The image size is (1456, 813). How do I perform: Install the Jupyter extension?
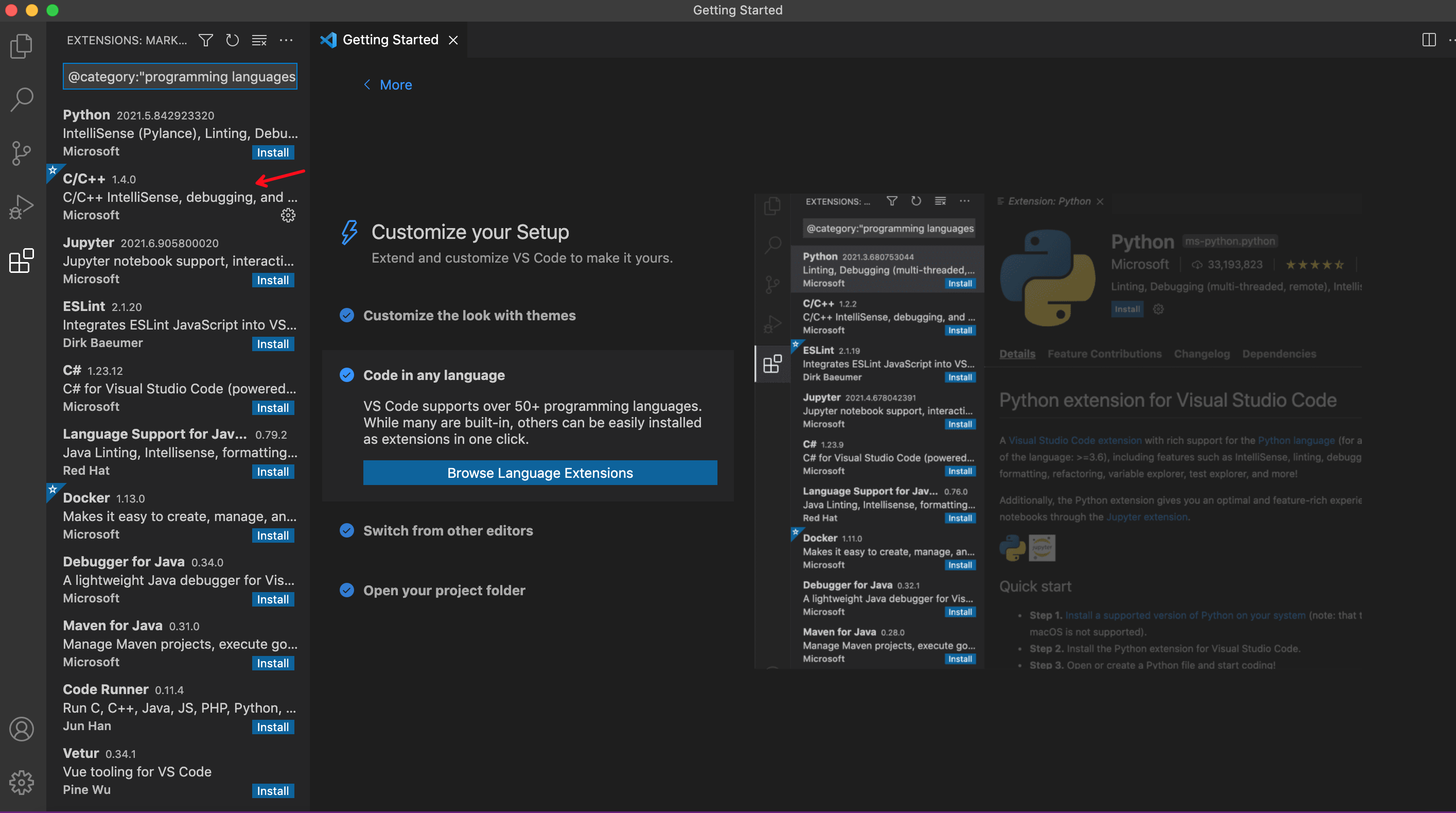click(273, 280)
